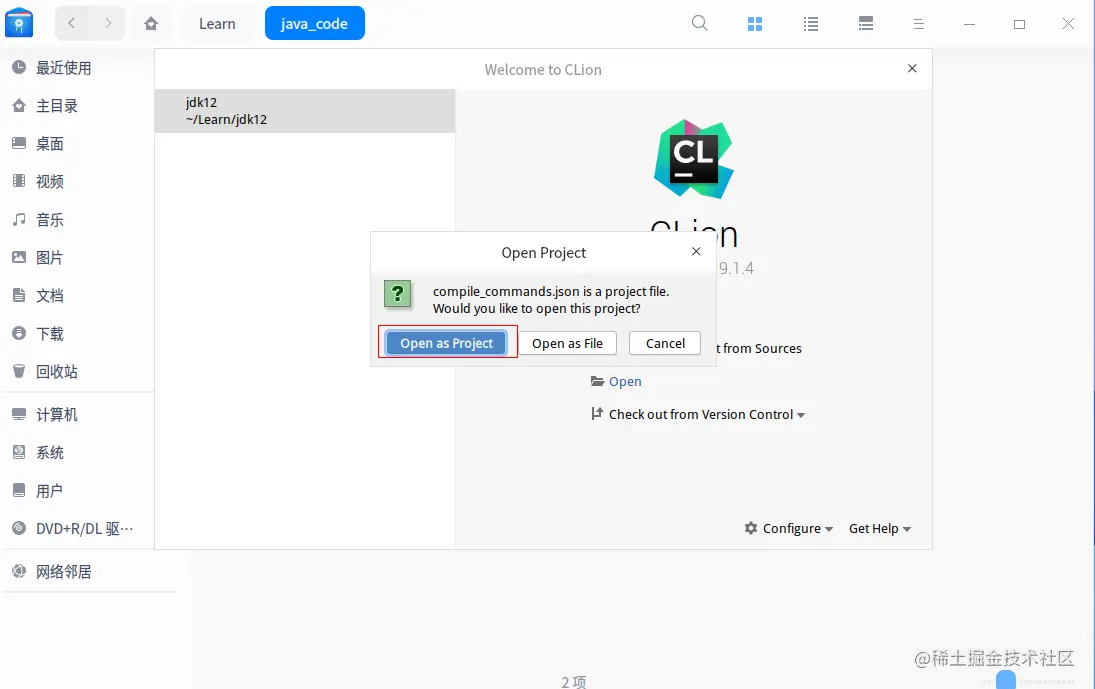Image resolution: width=1095 pixels, height=689 pixels.
Task: Click the DVD disc icon
Action: point(19,528)
